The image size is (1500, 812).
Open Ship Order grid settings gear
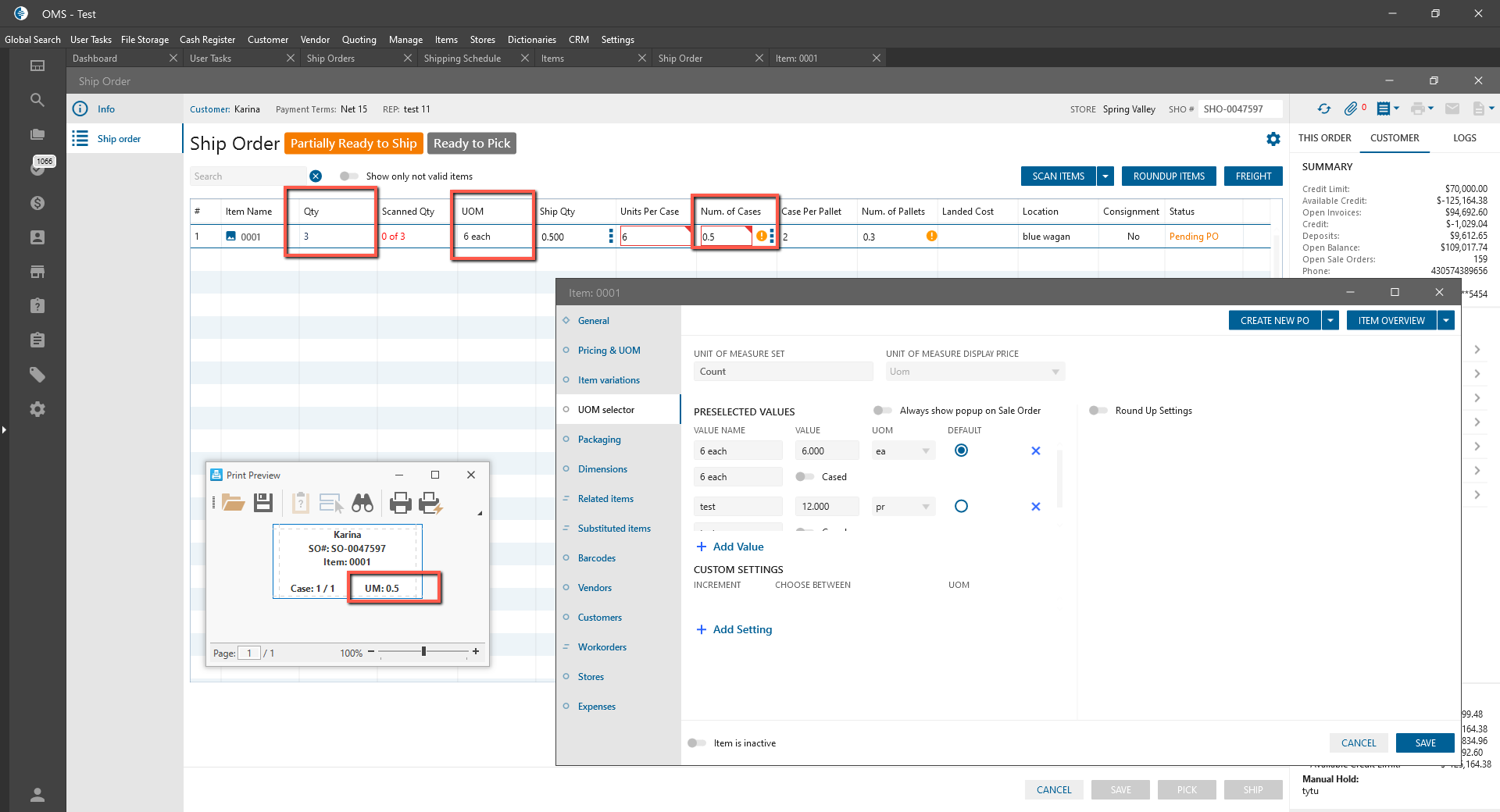(x=1273, y=139)
